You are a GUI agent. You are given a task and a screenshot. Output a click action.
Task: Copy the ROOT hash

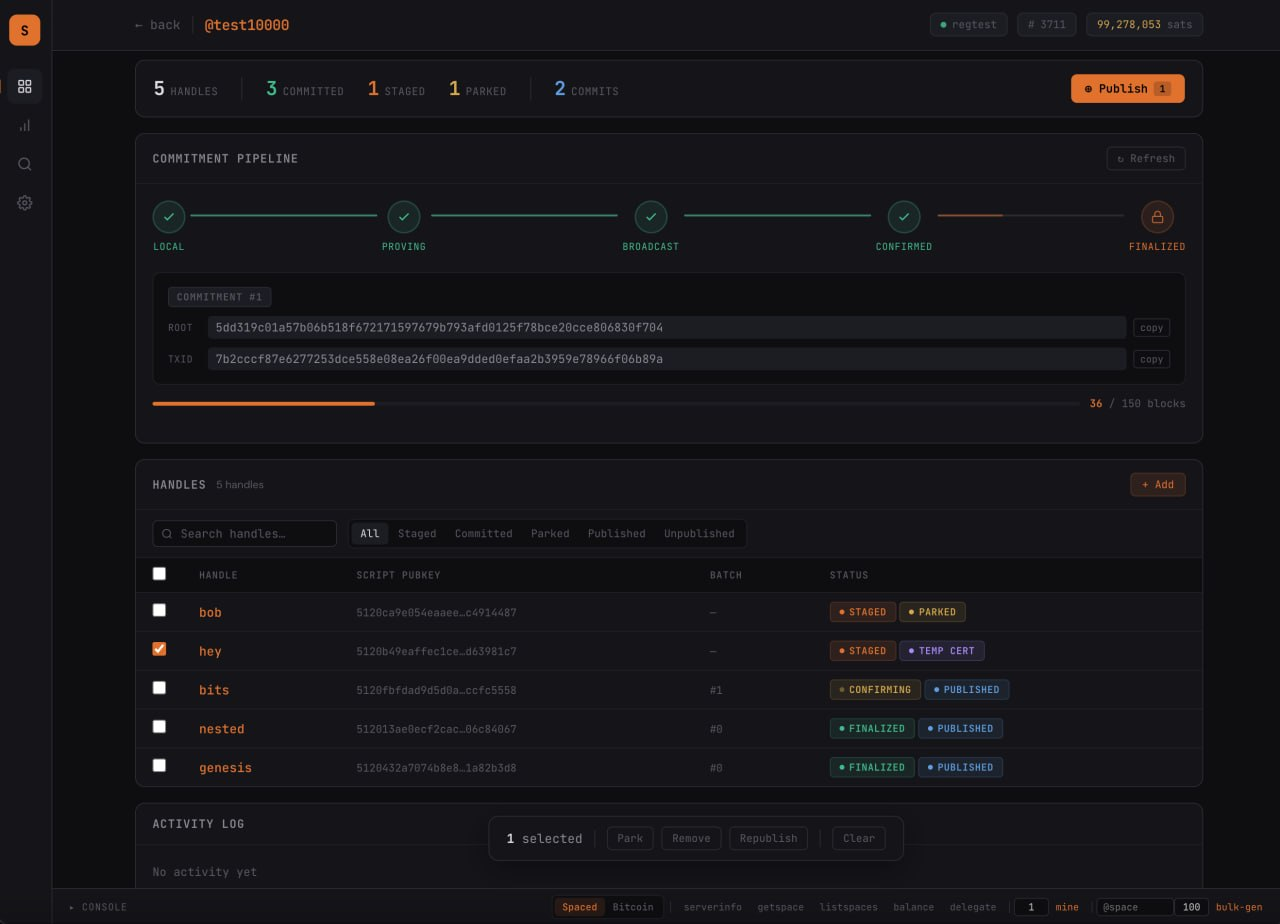[x=1152, y=328]
